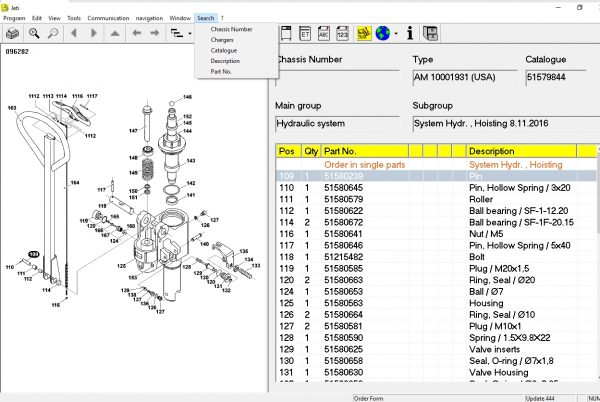The height and width of the screenshot is (402, 600).
Task: Open the Communication menu
Action: (x=108, y=18)
